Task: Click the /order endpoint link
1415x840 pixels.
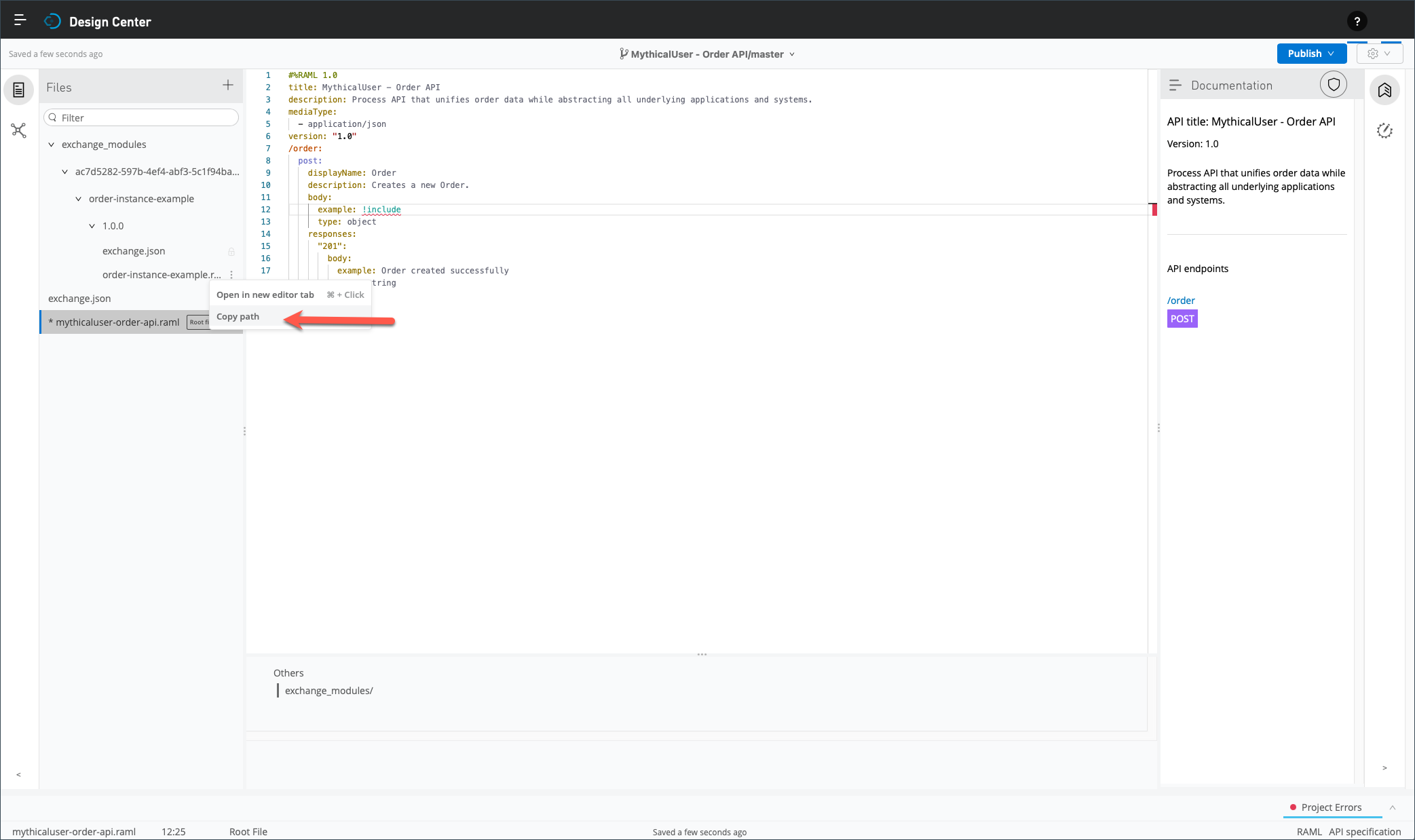Action: tap(1181, 301)
